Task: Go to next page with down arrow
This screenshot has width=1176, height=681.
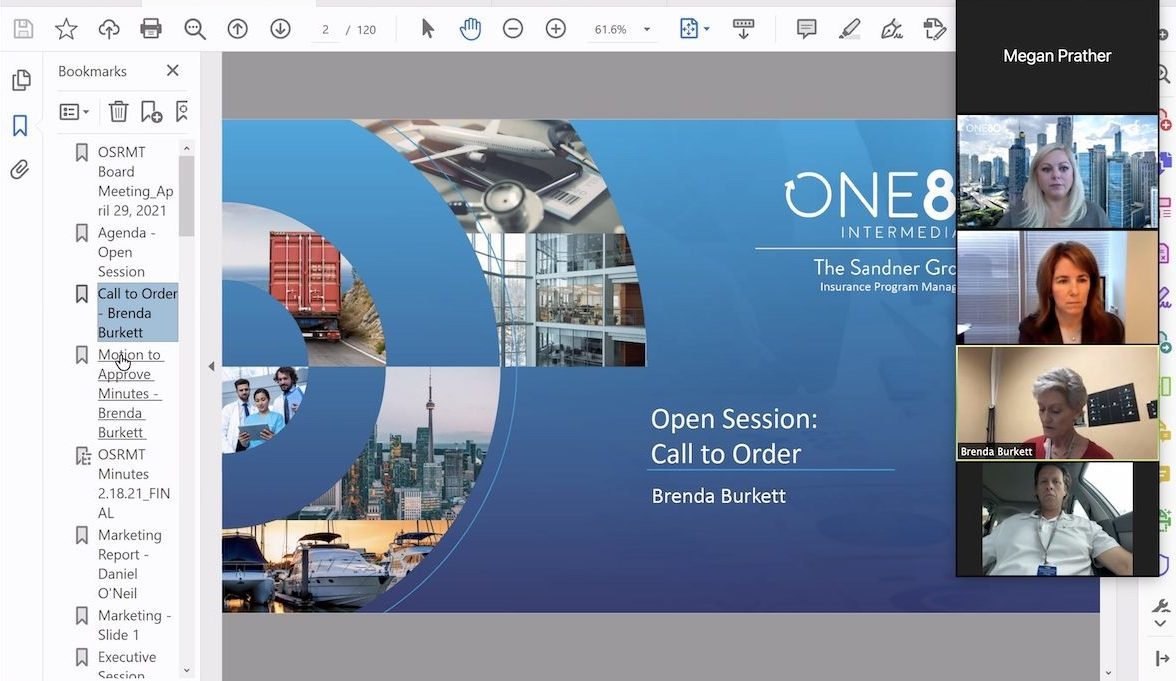Action: coord(280,29)
